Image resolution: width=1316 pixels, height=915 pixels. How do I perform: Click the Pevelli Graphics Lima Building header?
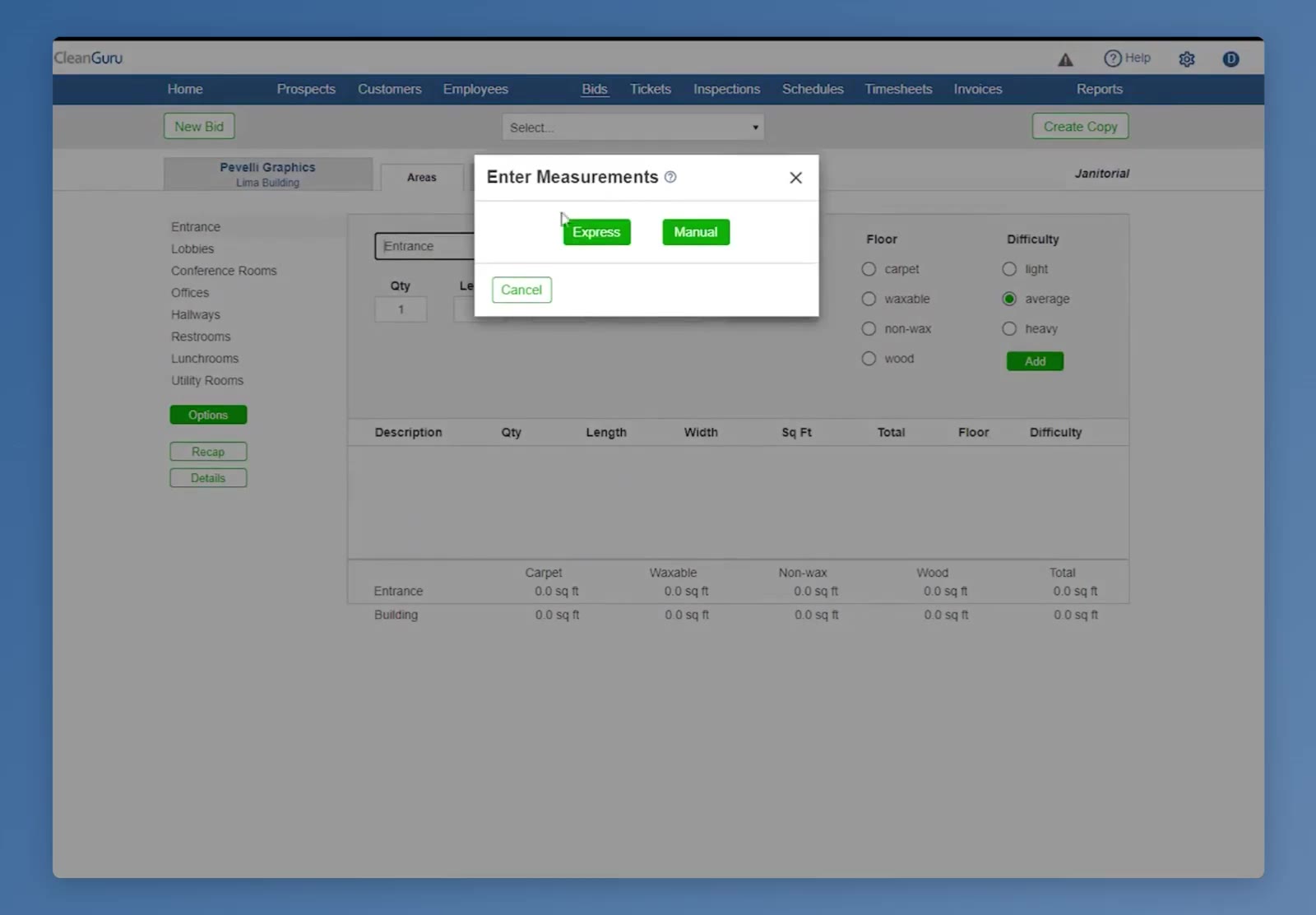(x=268, y=174)
